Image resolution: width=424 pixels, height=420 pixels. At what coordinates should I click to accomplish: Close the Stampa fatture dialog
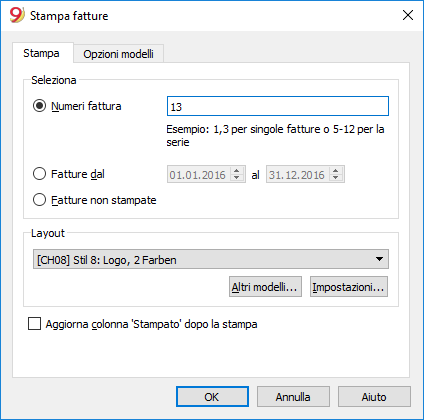pyautogui.click(x=408, y=15)
